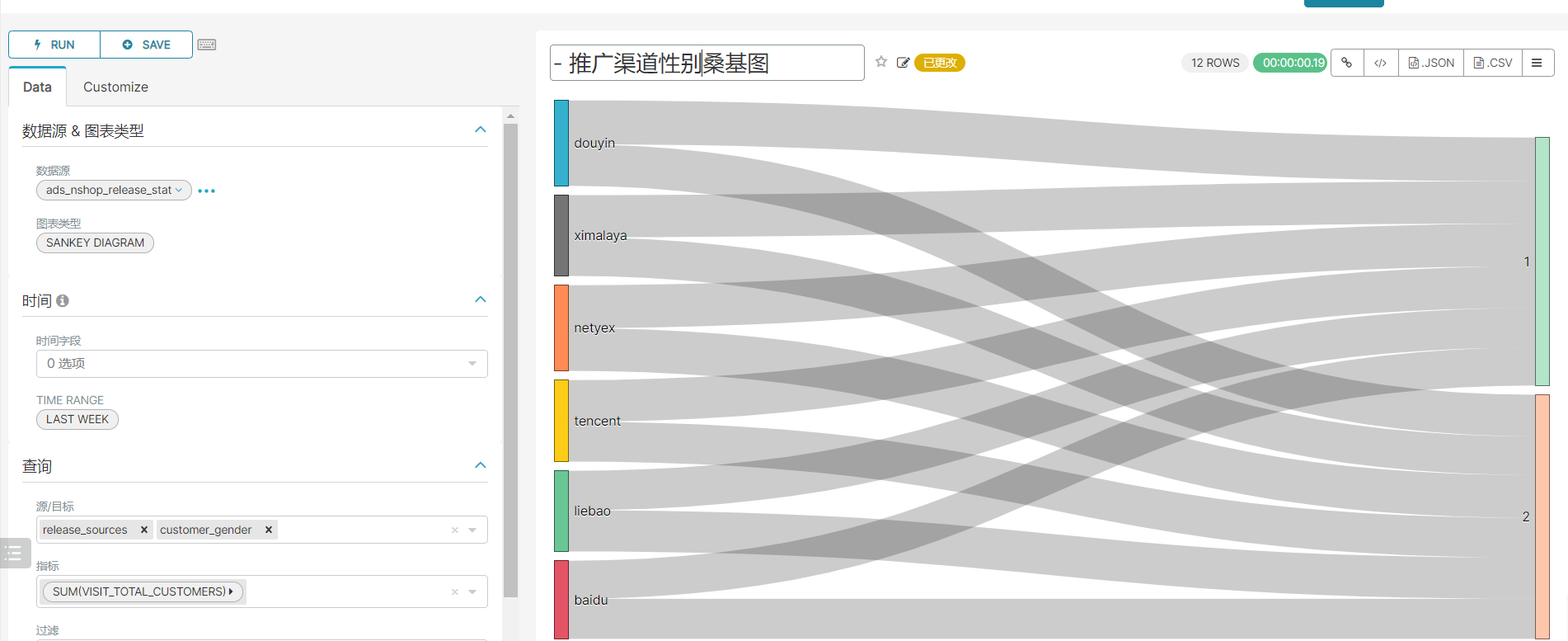Click the 时间 info icon

(x=63, y=301)
